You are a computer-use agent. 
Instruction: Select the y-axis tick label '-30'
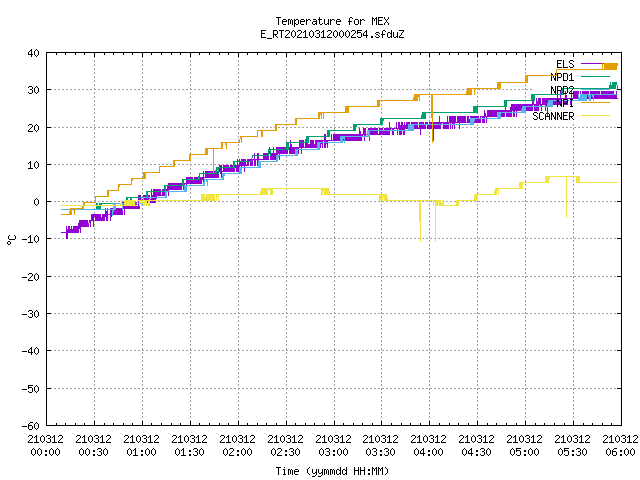pos(31,314)
